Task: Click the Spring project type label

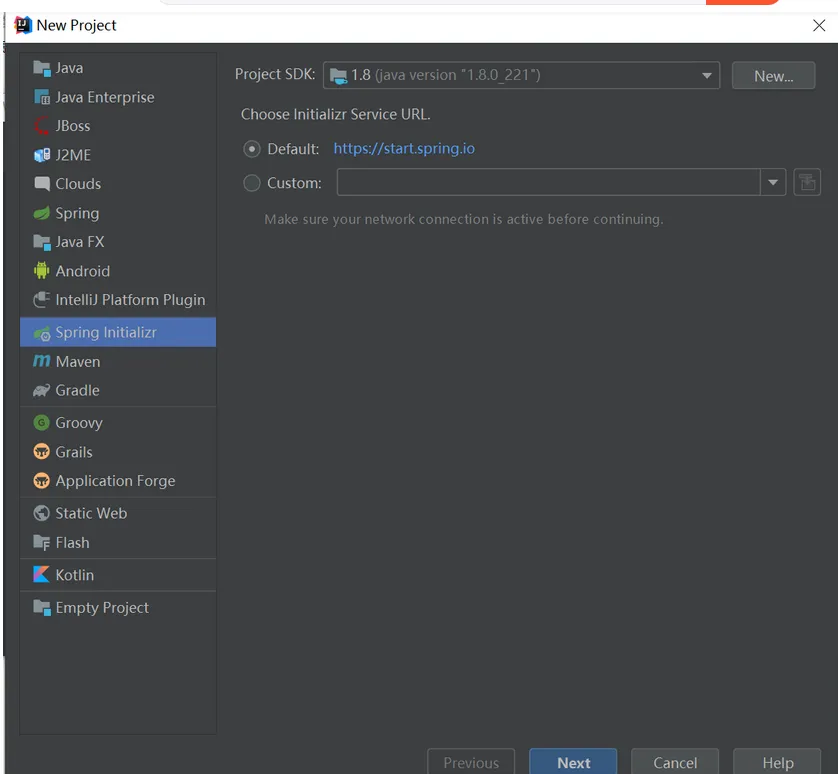Action: (77, 213)
